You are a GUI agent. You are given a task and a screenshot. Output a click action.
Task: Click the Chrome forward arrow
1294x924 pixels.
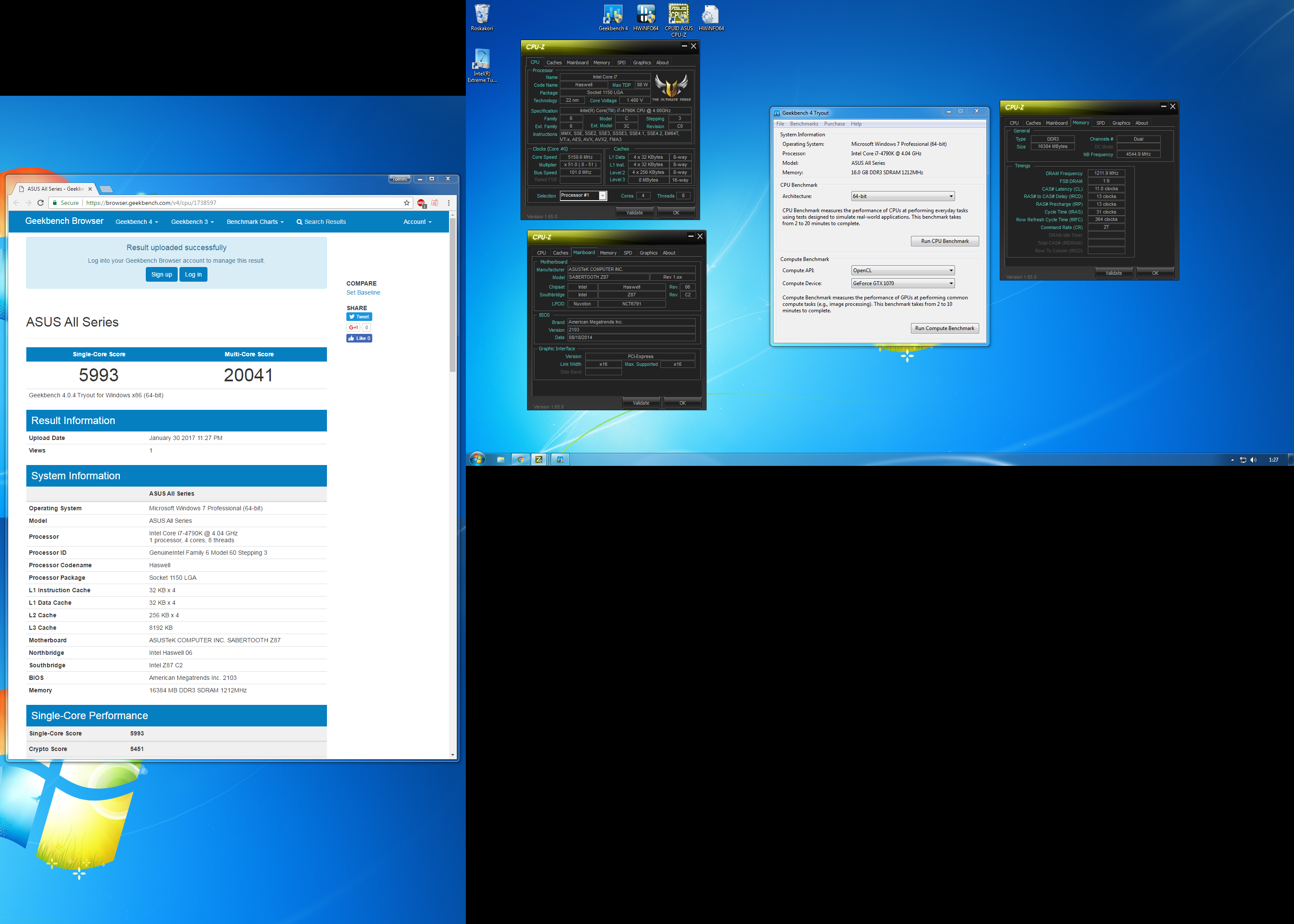tap(28, 203)
